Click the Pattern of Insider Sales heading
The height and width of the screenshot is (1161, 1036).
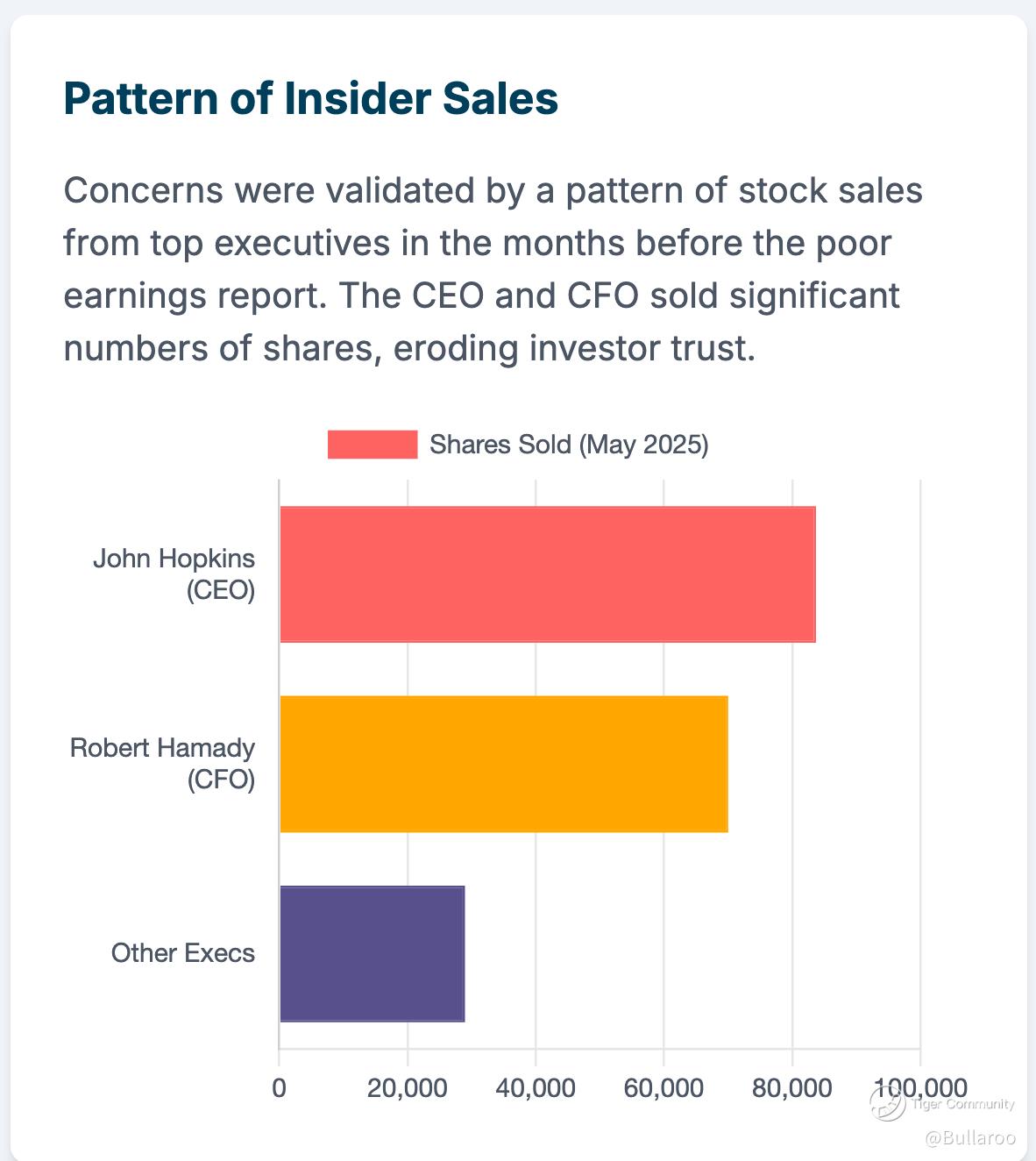(x=310, y=98)
